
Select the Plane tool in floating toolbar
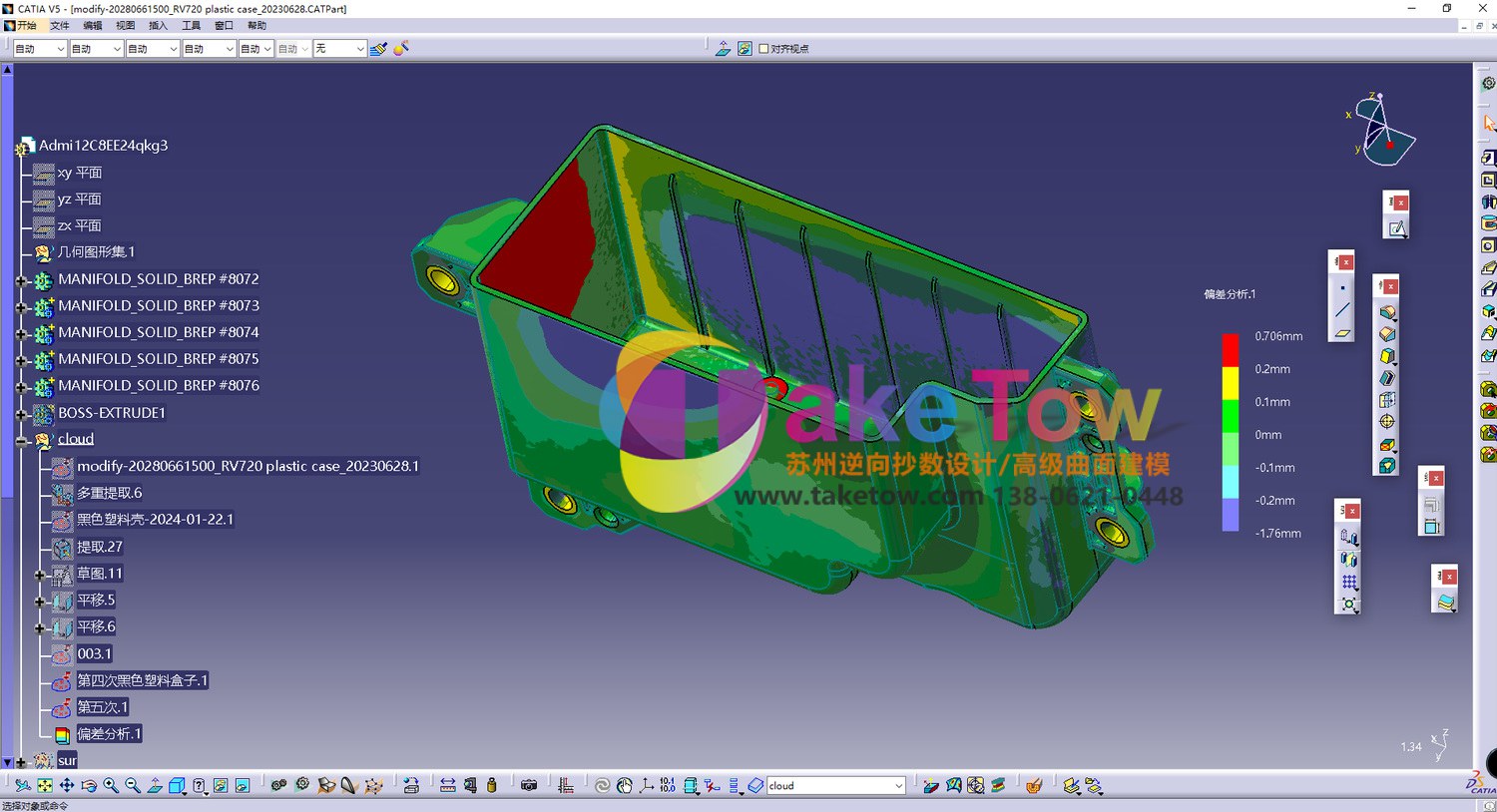point(1342,333)
